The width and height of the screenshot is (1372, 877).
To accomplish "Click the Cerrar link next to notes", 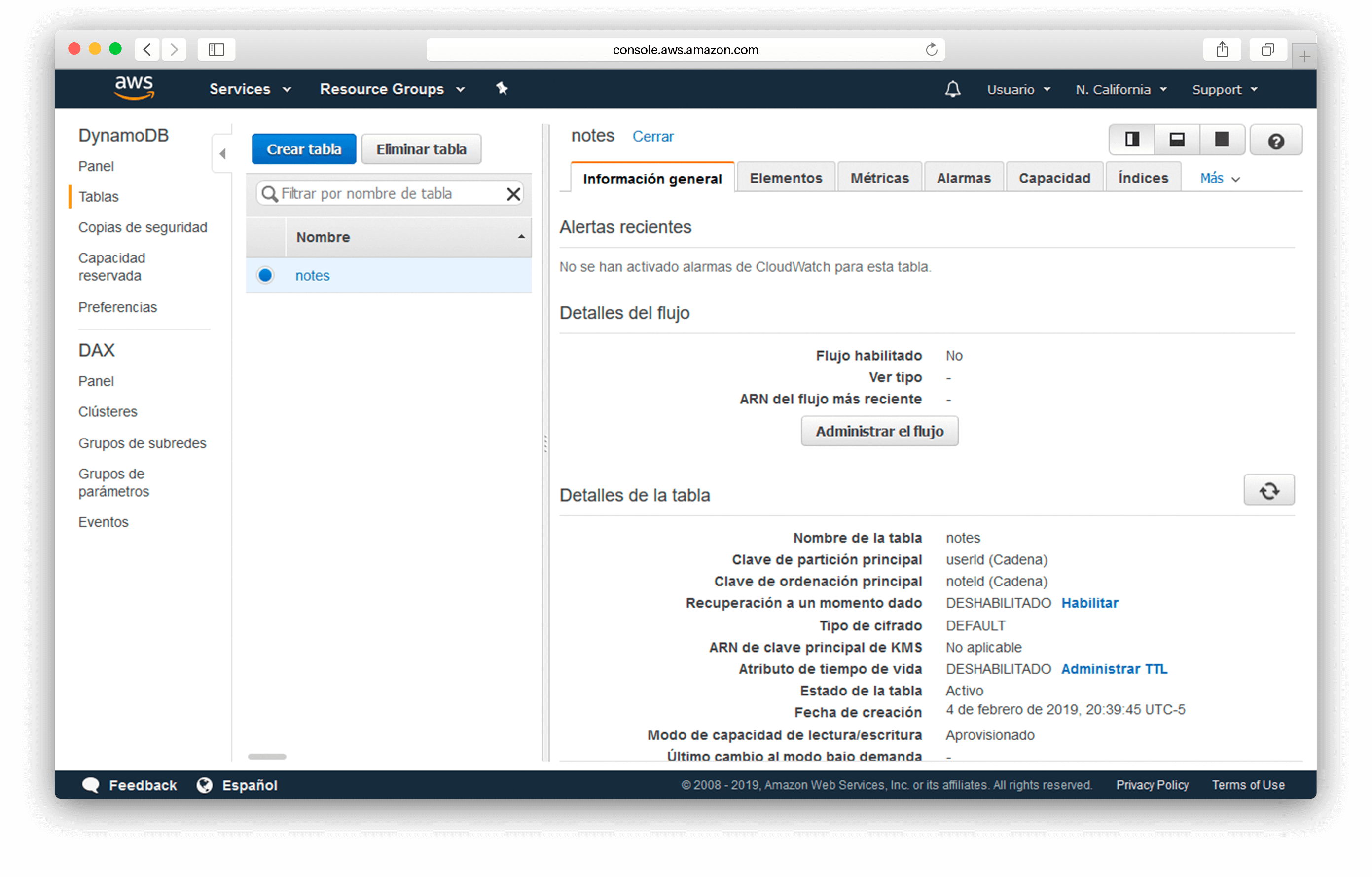I will click(x=652, y=137).
